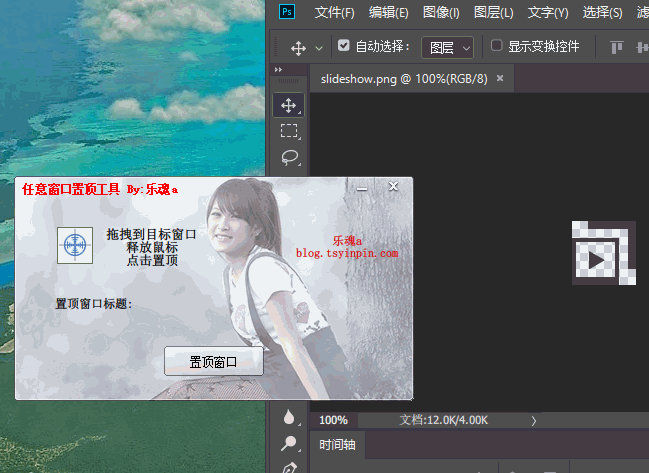The image size is (649, 473).
Task: Click the 100% zoom level field
Action: [333, 420]
